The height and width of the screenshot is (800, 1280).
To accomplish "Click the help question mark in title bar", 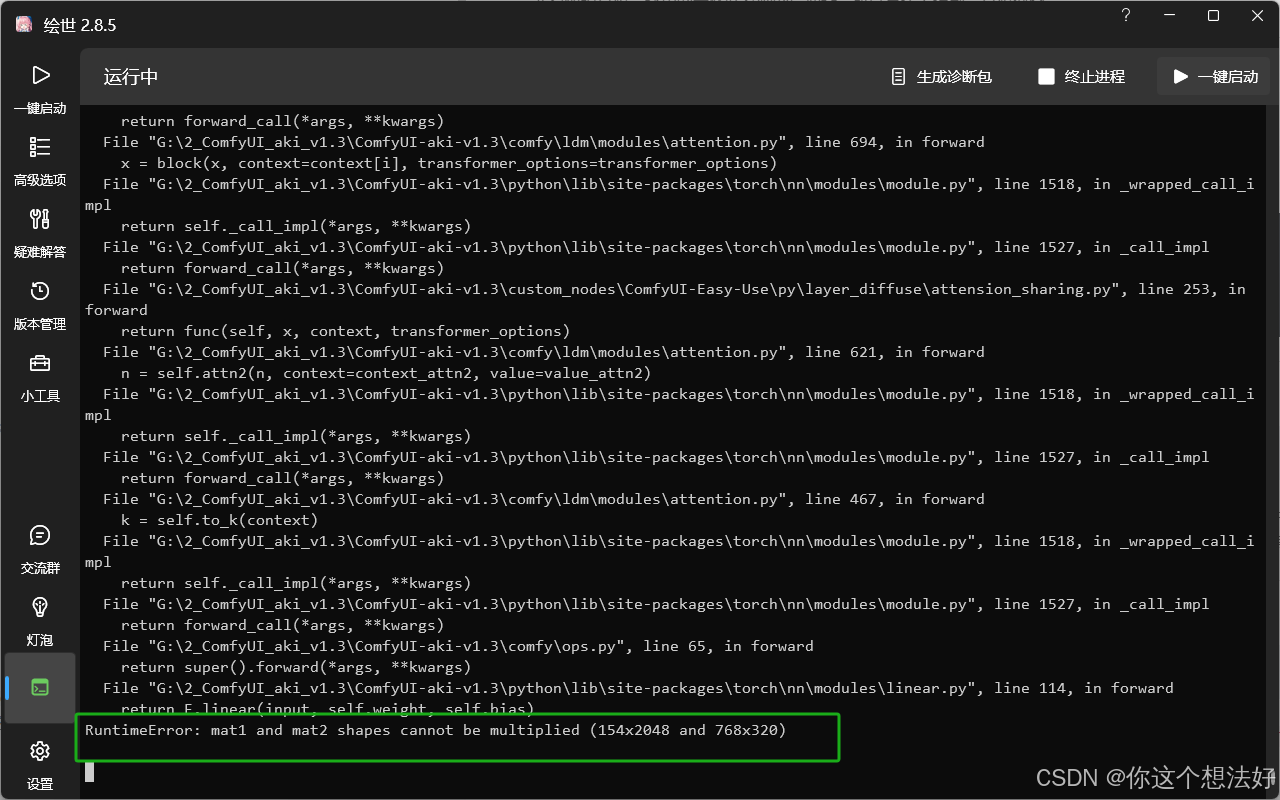I will point(1126,15).
